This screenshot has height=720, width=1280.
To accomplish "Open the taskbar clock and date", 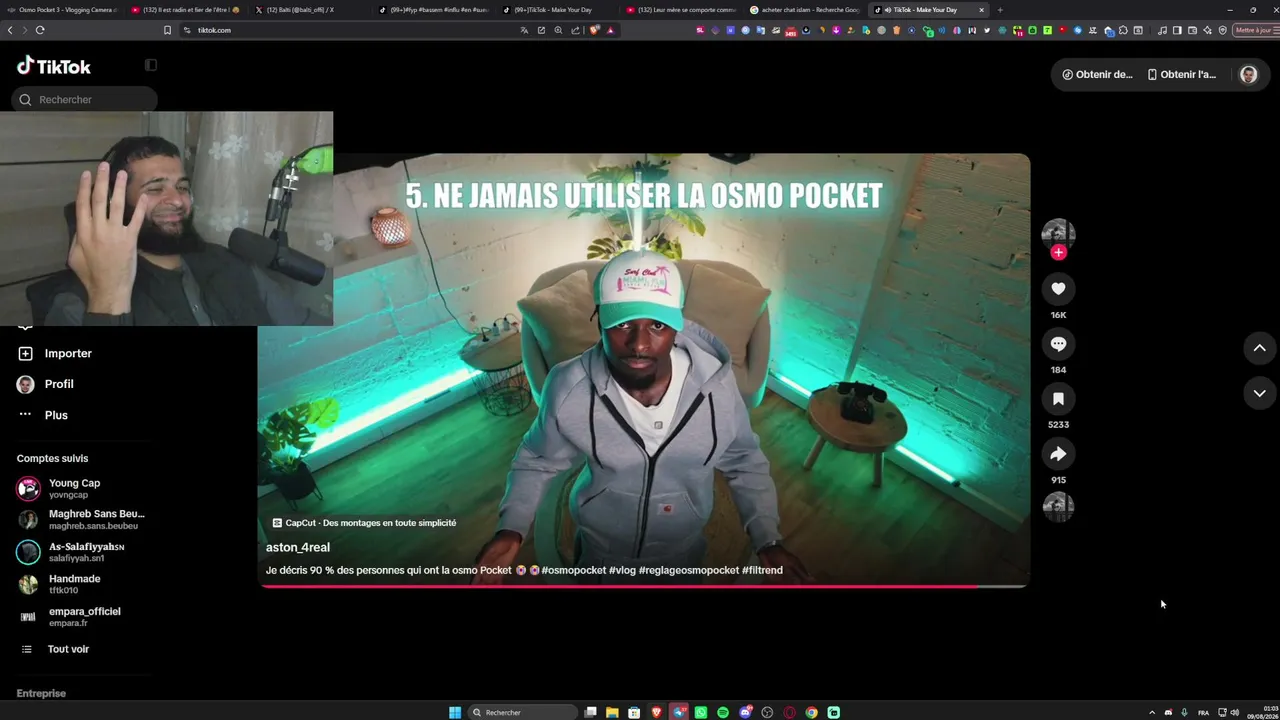I will (x=1262, y=712).
